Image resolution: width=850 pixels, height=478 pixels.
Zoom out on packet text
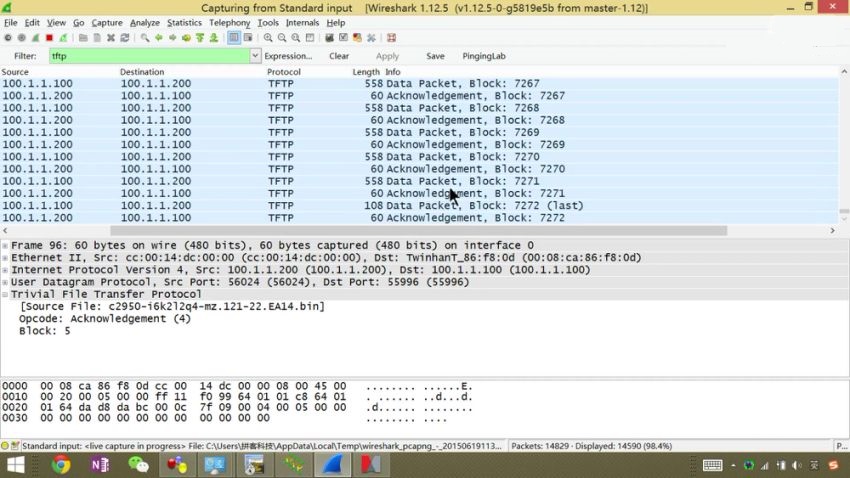282,38
